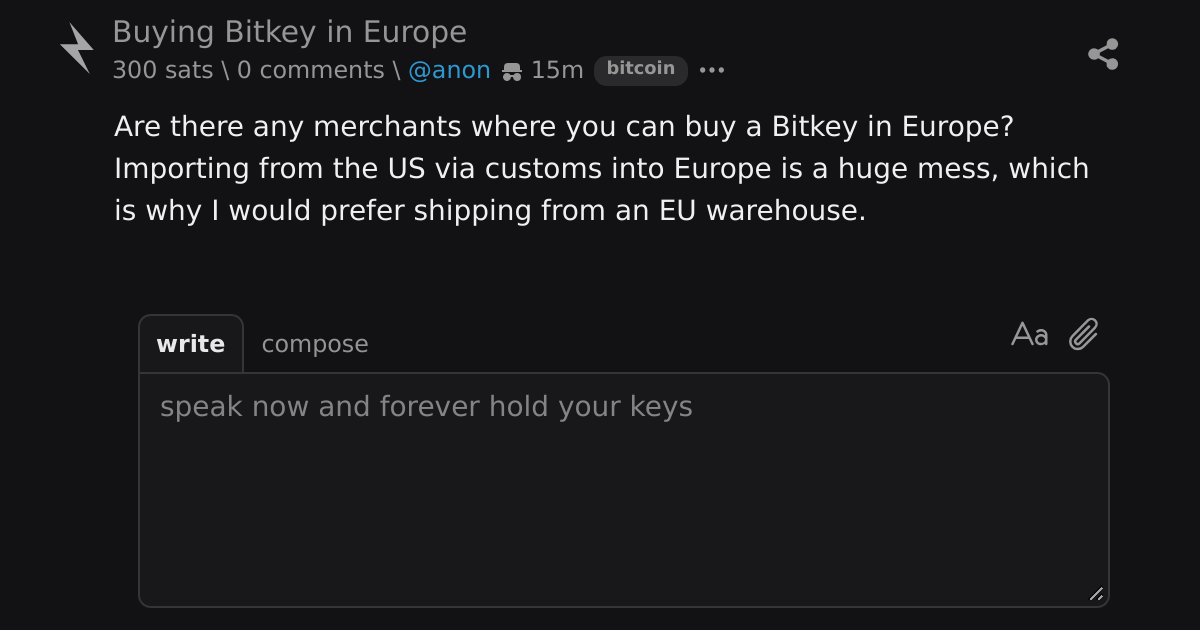The height and width of the screenshot is (630, 1200).
Task: Open the share icon for this post
Action: (x=1103, y=54)
